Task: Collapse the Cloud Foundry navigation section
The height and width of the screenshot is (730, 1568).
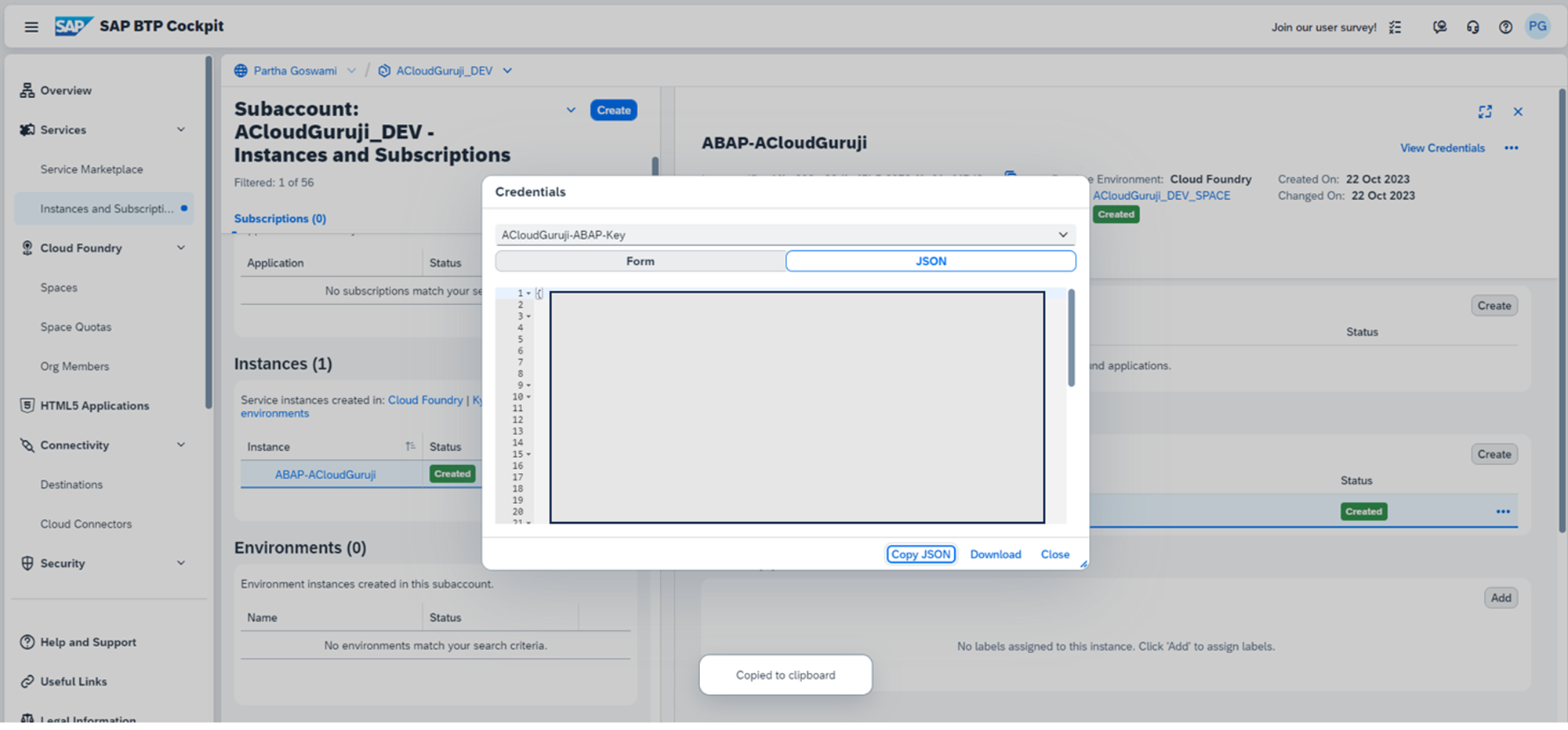Action: point(181,248)
